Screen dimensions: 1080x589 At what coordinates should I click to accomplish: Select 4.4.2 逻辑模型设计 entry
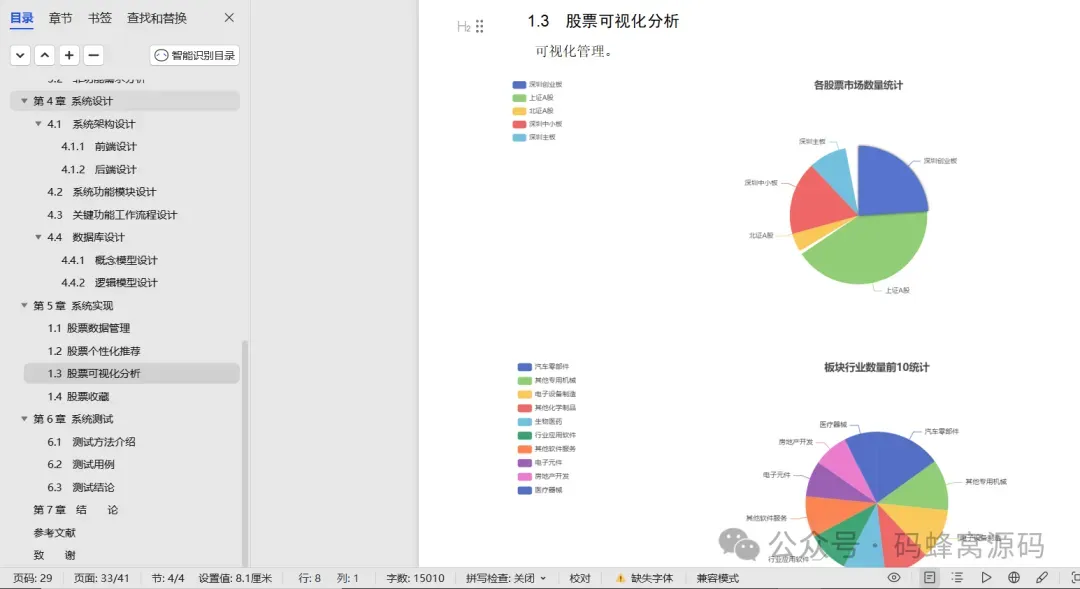109,283
